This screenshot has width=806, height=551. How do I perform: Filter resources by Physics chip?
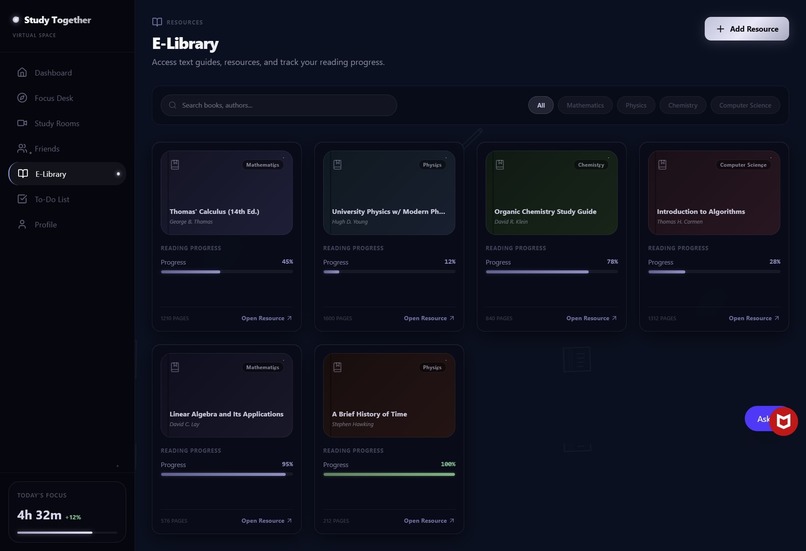[636, 105]
